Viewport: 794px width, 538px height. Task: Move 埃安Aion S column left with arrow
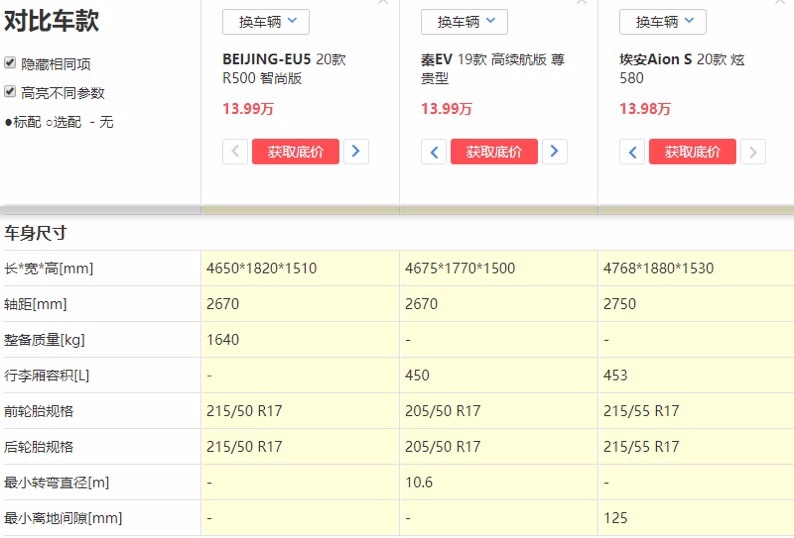tap(632, 151)
